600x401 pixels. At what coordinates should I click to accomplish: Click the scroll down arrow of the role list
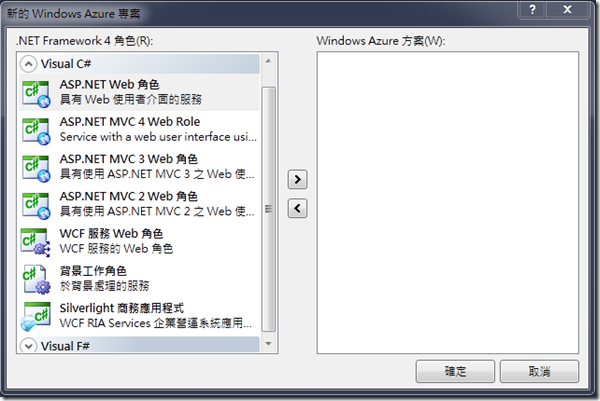tap(269, 344)
